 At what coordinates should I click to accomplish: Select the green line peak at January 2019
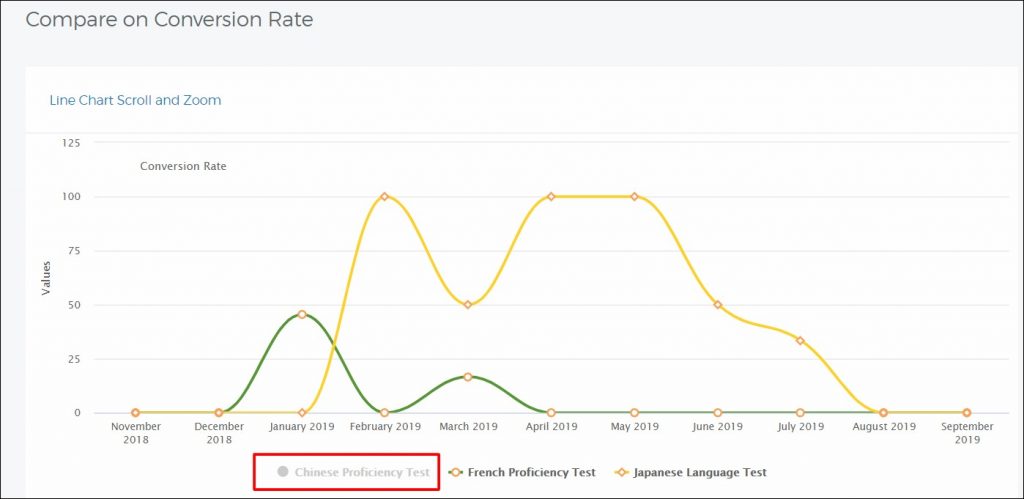(x=302, y=314)
